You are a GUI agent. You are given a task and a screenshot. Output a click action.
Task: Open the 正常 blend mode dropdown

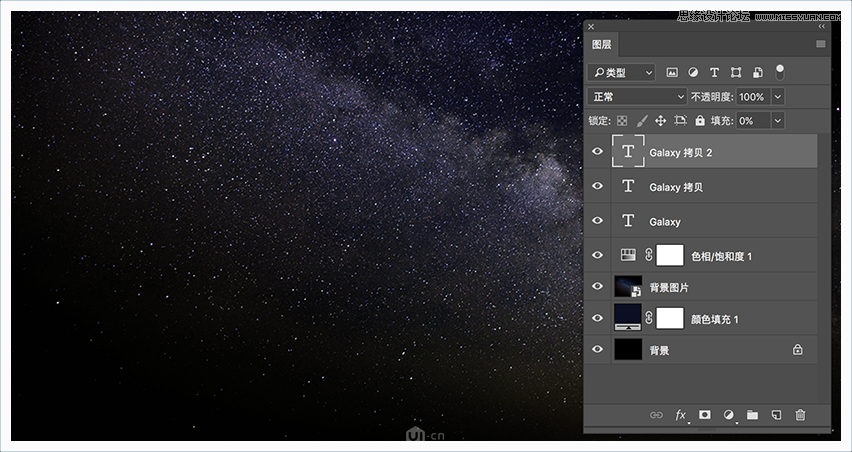point(637,97)
